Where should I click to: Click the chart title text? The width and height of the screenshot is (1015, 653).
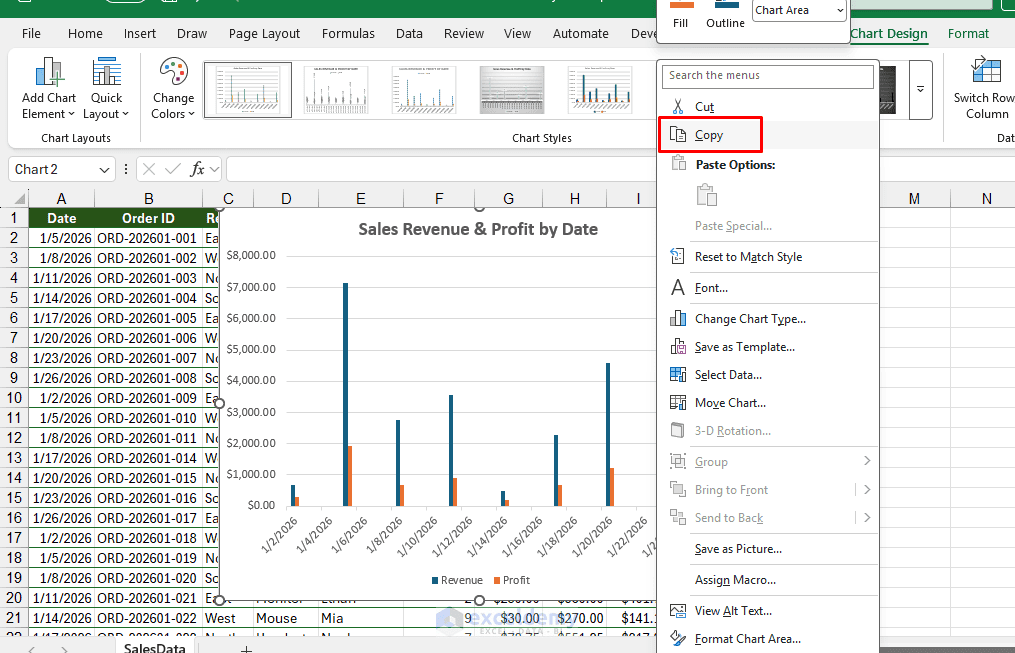click(x=478, y=229)
